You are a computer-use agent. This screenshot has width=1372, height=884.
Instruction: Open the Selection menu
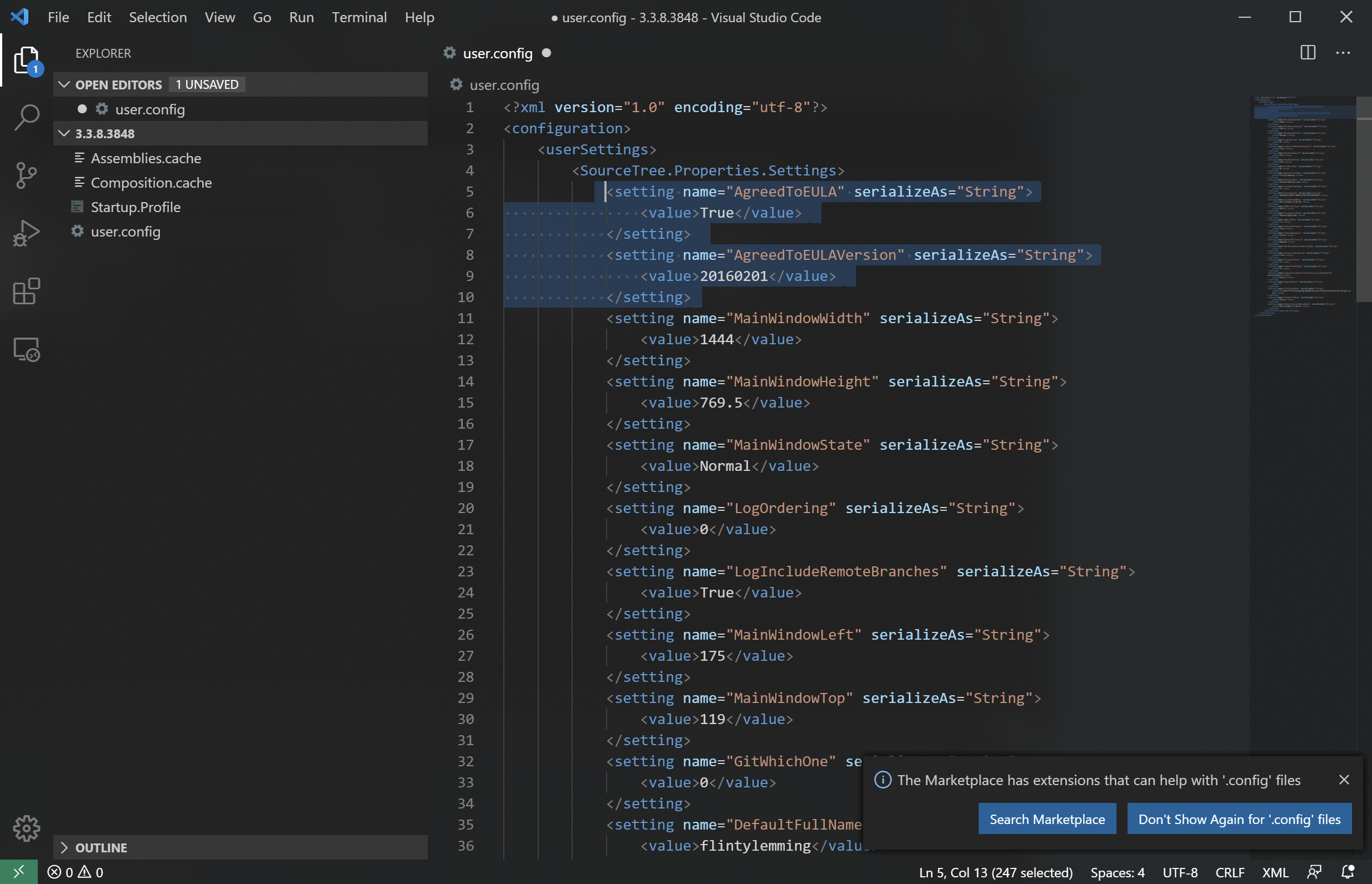(x=157, y=17)
